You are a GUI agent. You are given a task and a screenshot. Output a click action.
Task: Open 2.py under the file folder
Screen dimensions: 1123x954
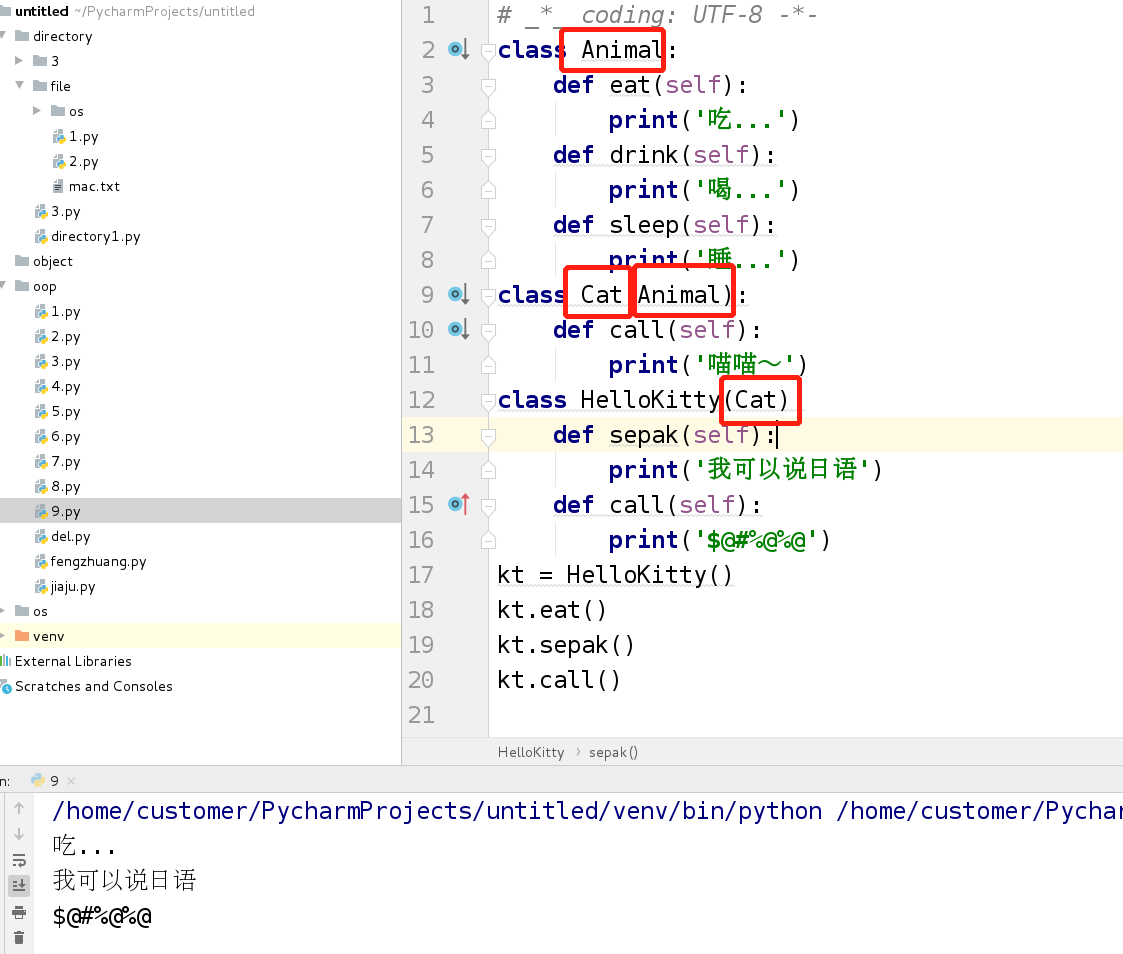75,161
